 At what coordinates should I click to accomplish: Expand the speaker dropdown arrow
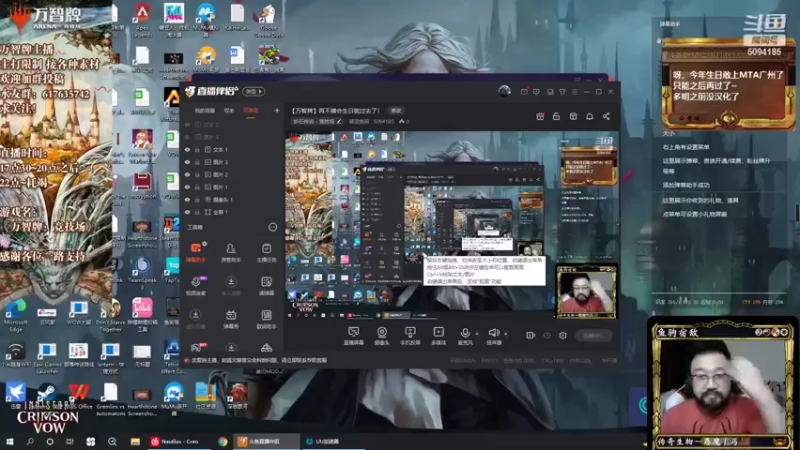pos(506,334)
